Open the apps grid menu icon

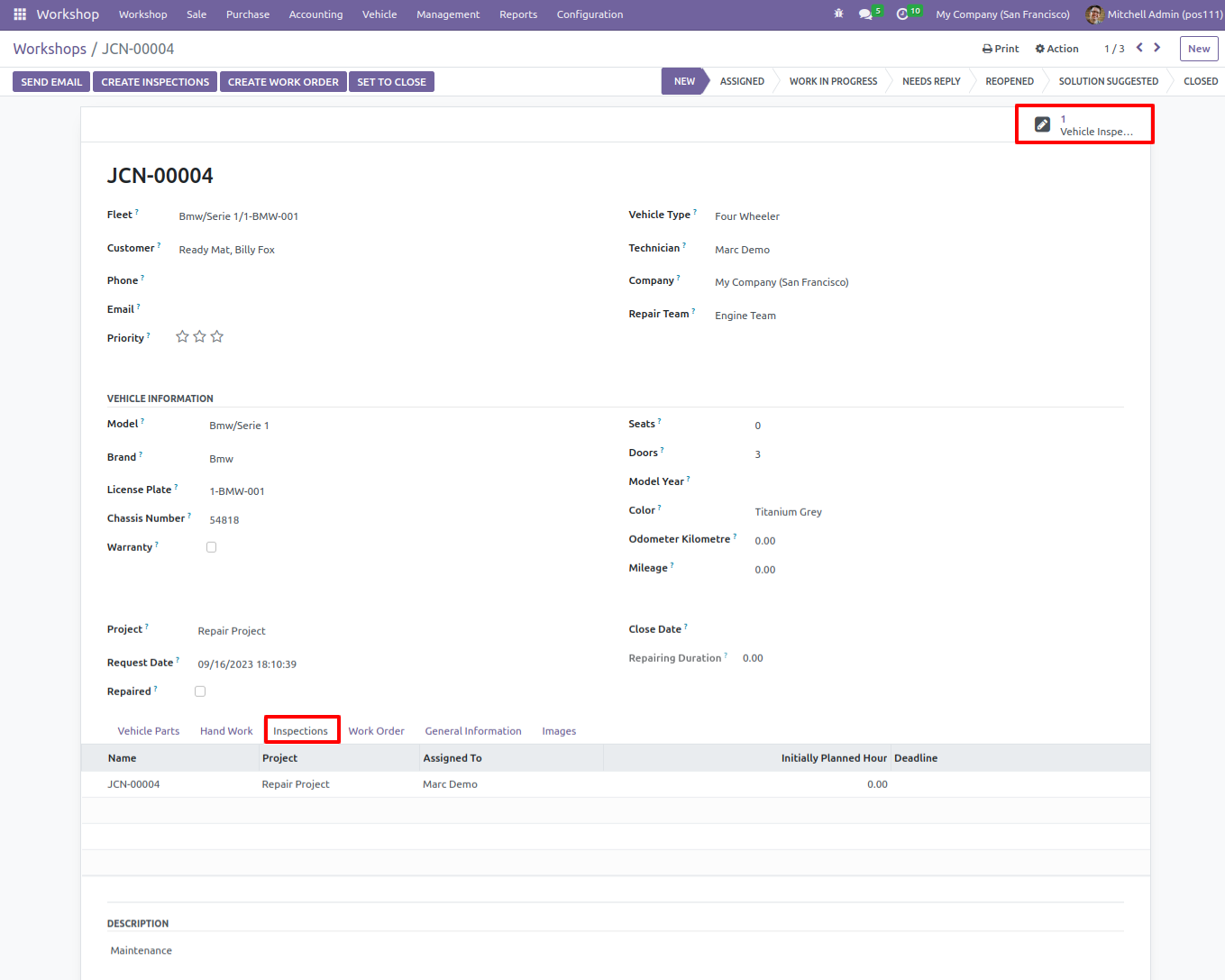coord(20,14)
